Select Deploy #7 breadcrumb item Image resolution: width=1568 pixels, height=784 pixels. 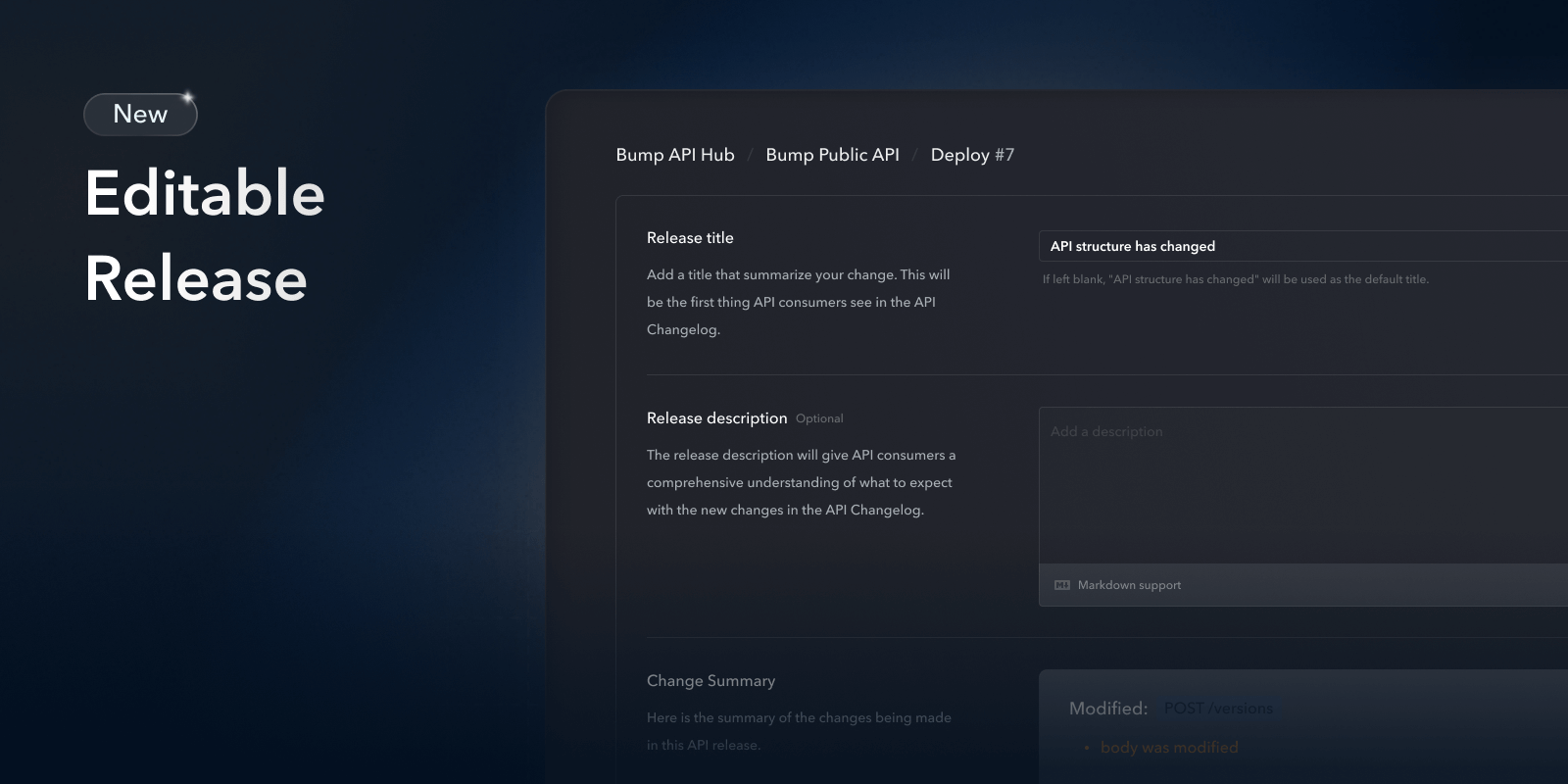tap(972, 155)
